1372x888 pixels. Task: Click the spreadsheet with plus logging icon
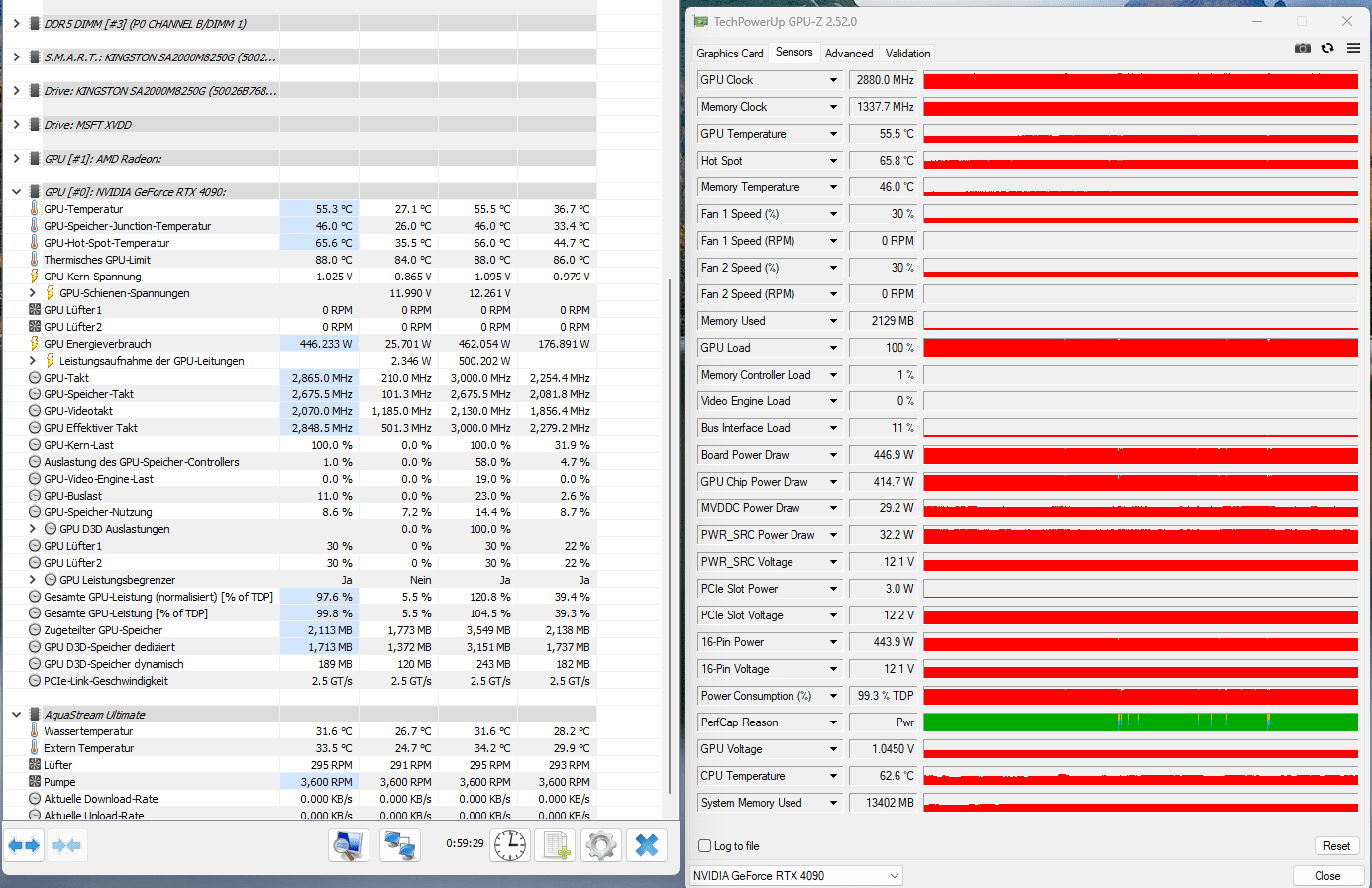coord(556,845)
